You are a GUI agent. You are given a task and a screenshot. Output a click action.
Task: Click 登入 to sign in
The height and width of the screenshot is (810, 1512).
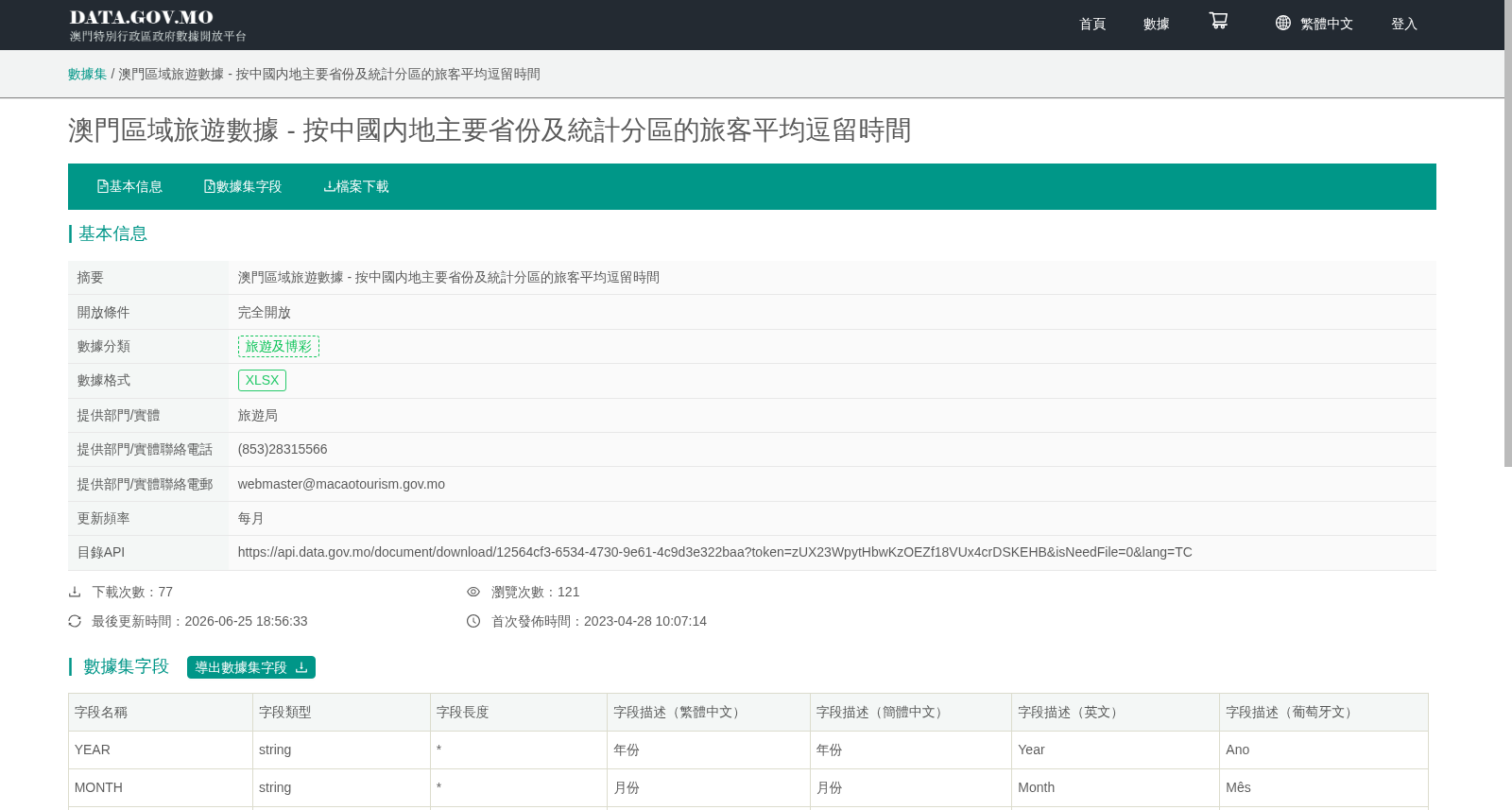click(1404, 24)
